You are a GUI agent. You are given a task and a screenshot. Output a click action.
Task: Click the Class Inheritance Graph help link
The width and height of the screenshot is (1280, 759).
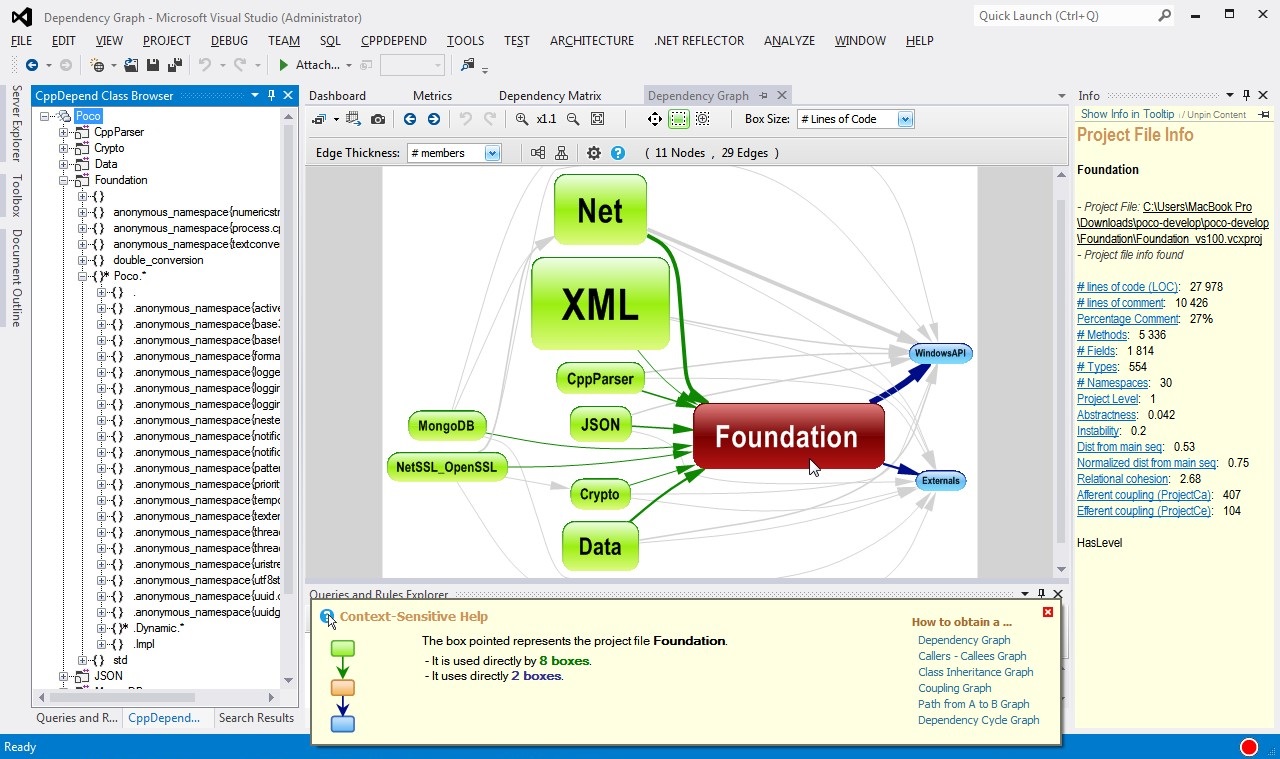[x=975, y=672]
